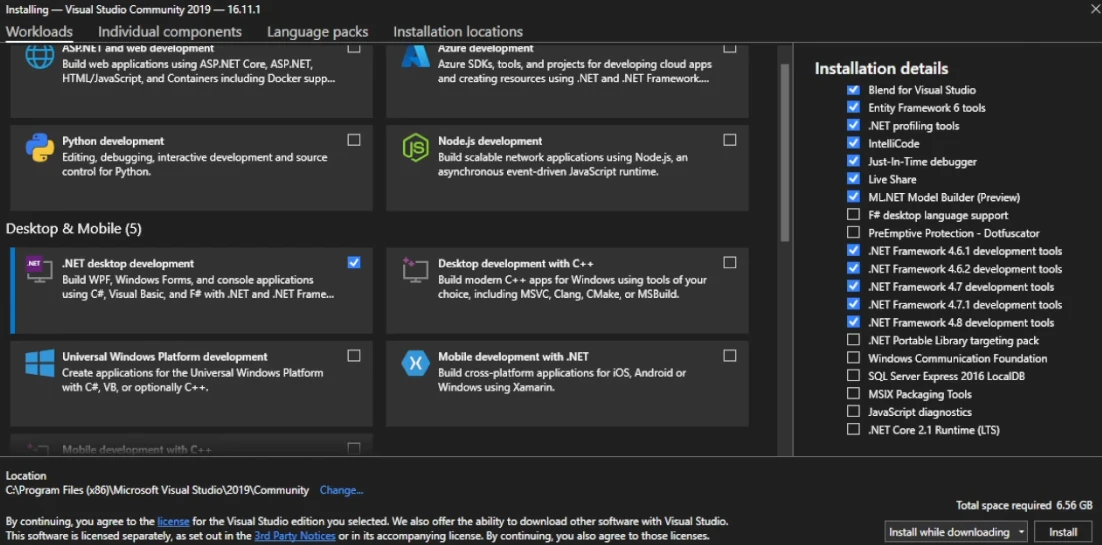The image size is (1102, 545).
Task: Select the Mobile development with .NET title
Action: click(x=513, y=357)
